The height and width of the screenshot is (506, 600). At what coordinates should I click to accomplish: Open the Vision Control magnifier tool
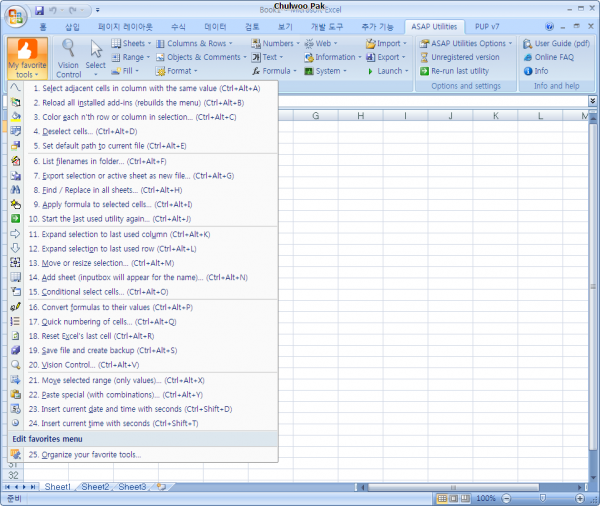68,59
